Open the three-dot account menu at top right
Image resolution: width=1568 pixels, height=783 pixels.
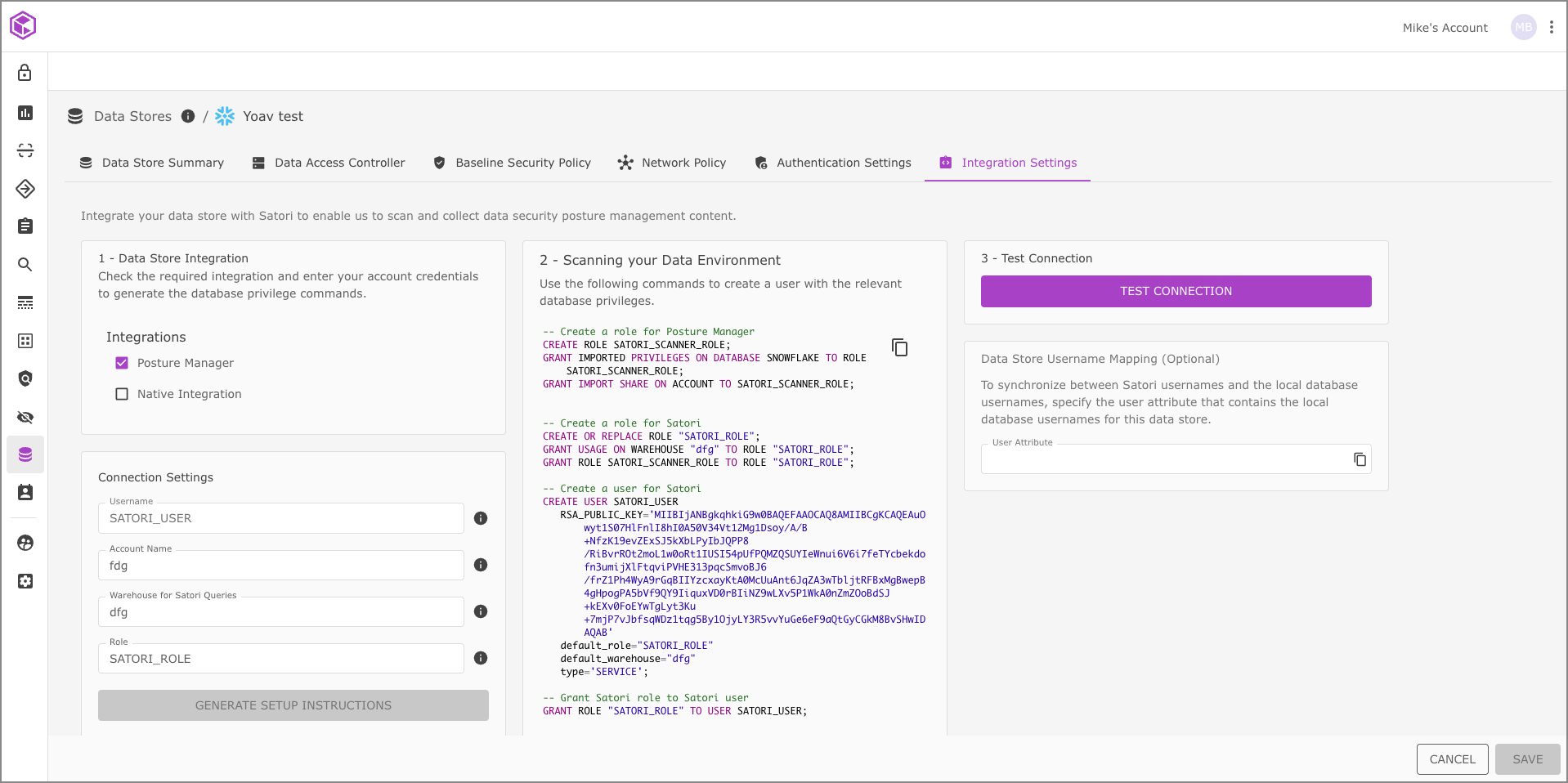(1551, 27)
